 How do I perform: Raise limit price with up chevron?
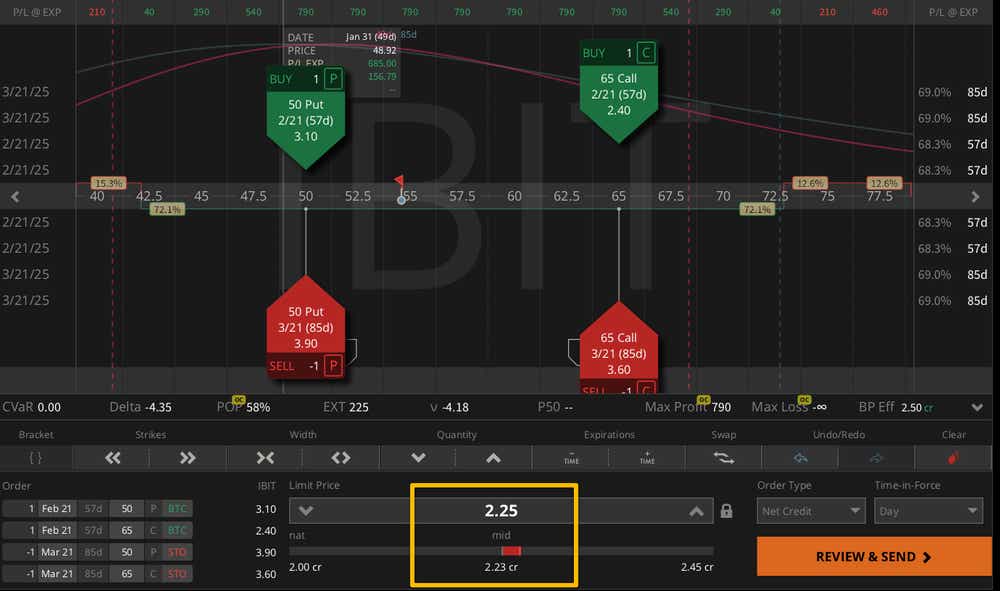point(696,511)
